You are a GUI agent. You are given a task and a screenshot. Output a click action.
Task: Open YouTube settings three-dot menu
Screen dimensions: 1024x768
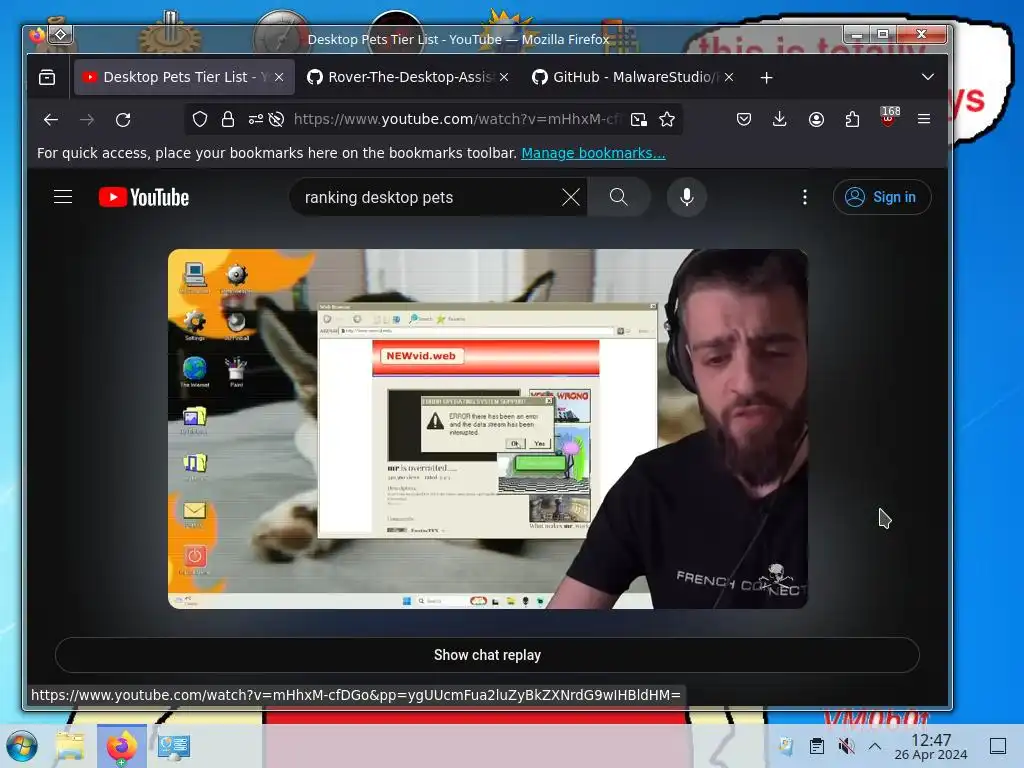coord(805,197)
